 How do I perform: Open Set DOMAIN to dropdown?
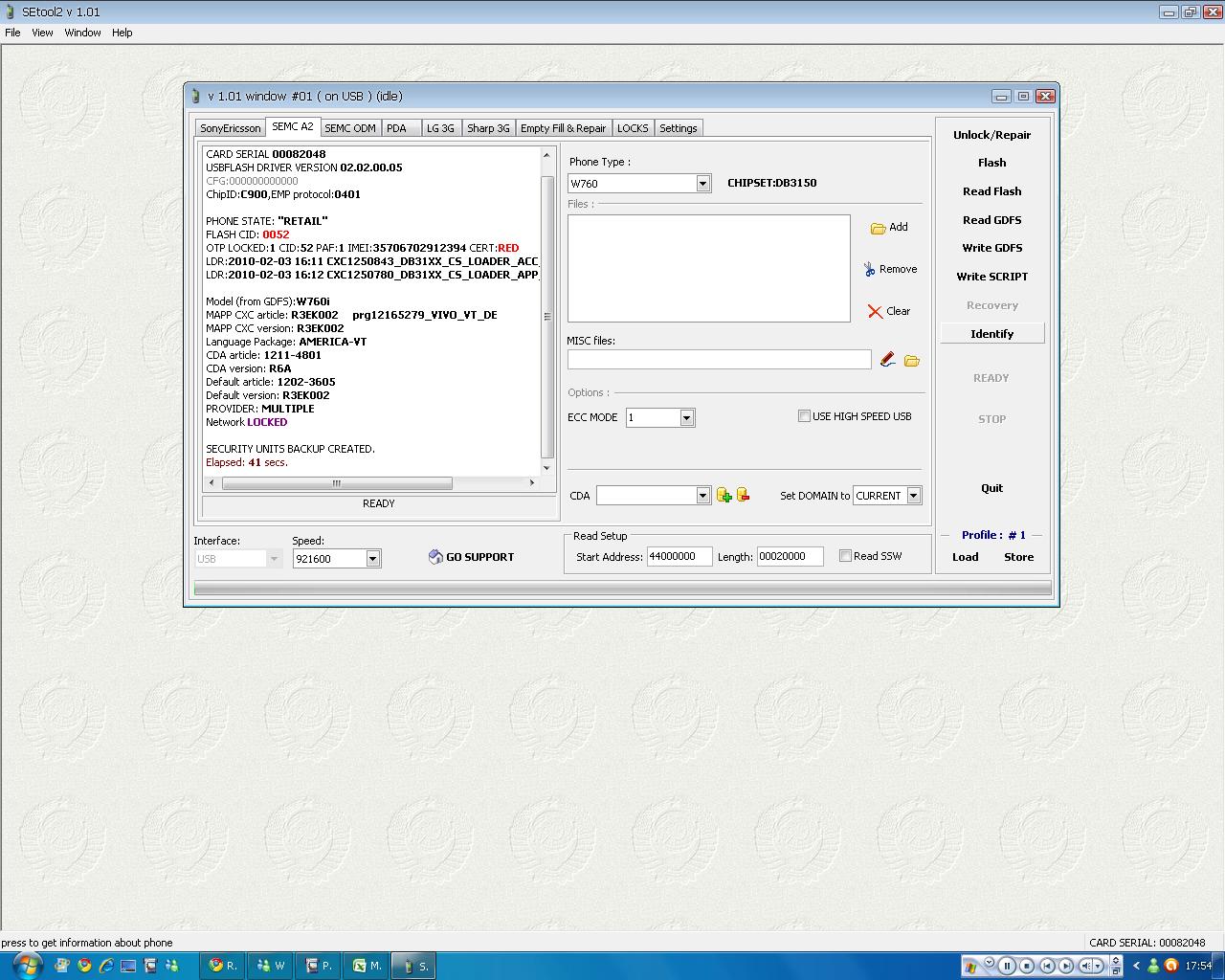(913, 496)
